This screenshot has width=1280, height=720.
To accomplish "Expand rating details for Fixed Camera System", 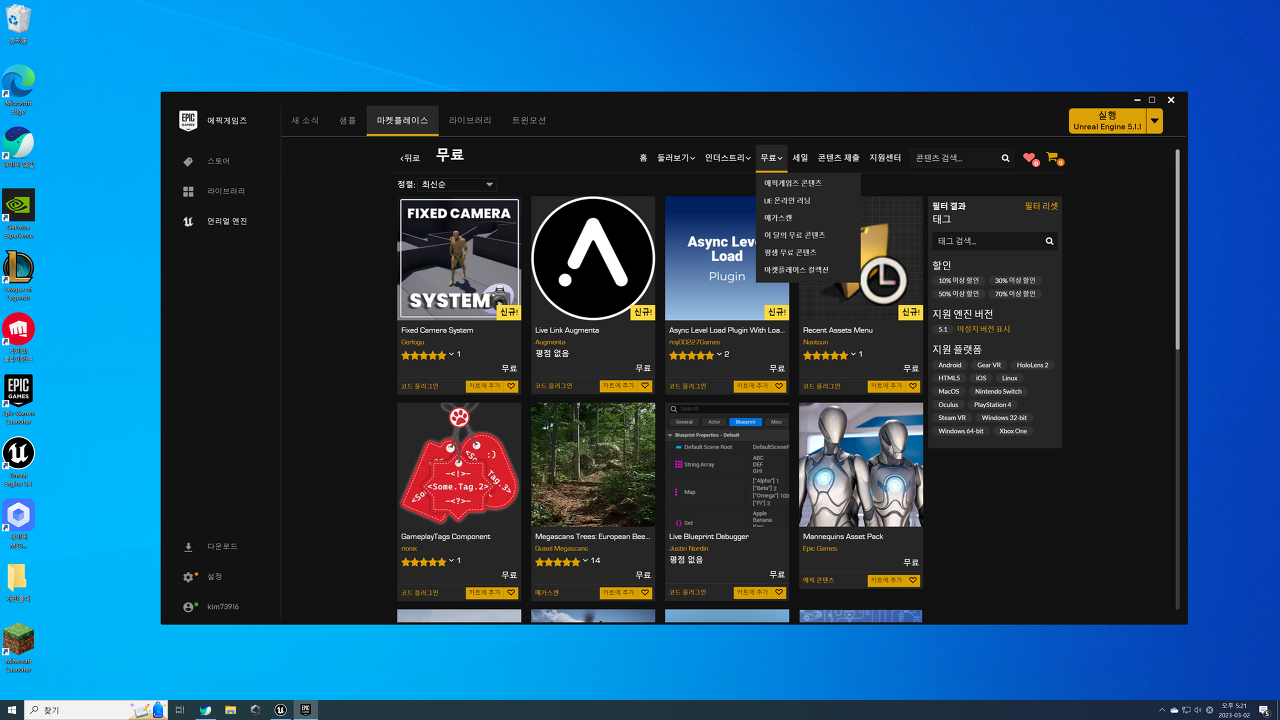I will coord(452,354).
